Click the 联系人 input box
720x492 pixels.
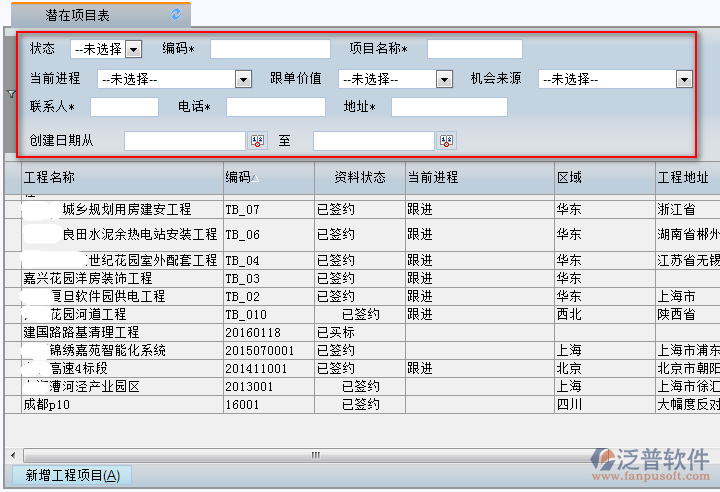125,107
